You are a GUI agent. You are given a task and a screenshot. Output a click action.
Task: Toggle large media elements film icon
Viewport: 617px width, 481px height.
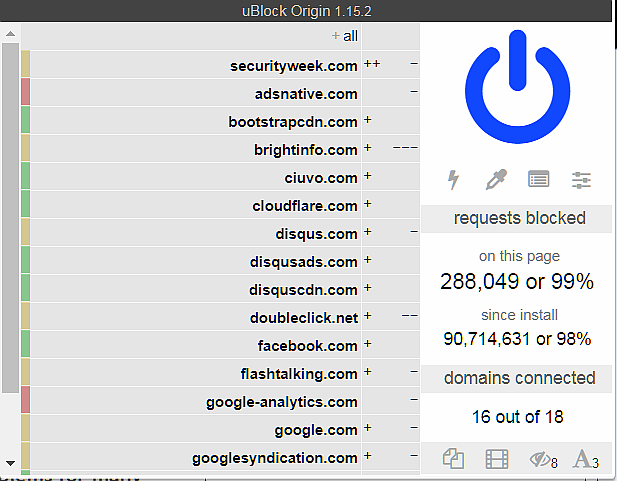click(x=497, y=459)
